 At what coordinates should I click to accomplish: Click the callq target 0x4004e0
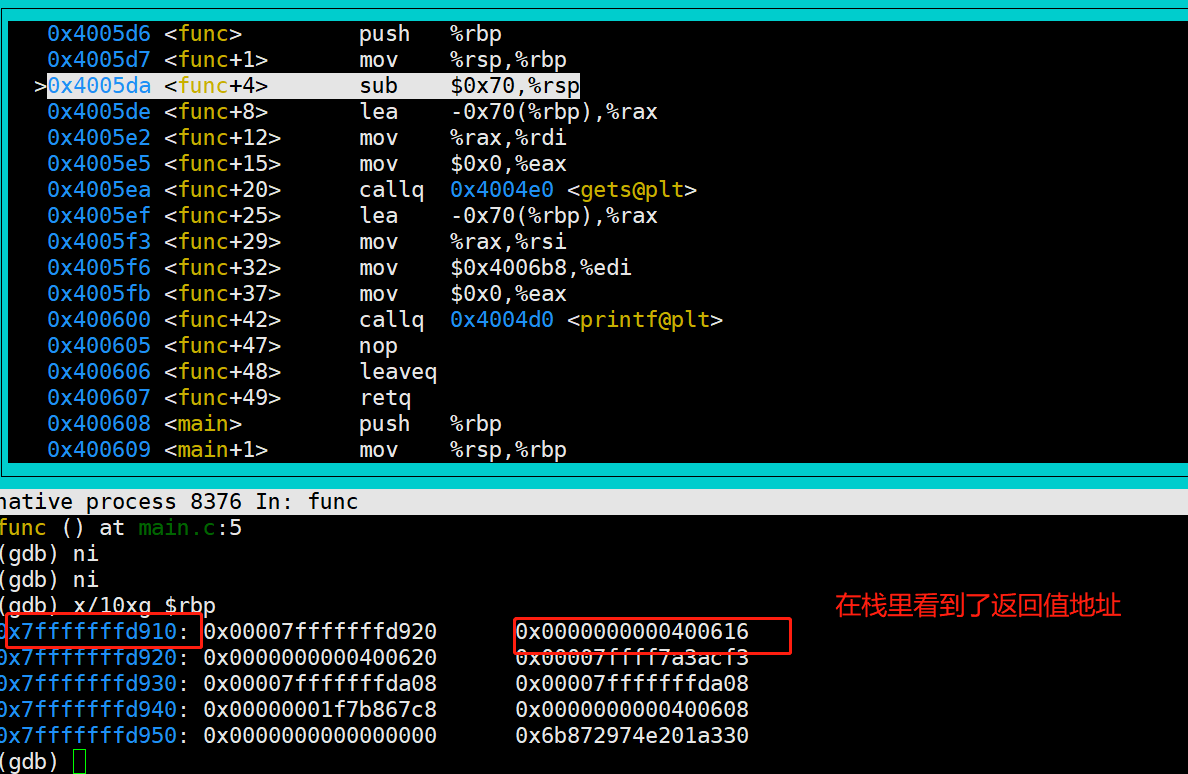tap(502, 189)
